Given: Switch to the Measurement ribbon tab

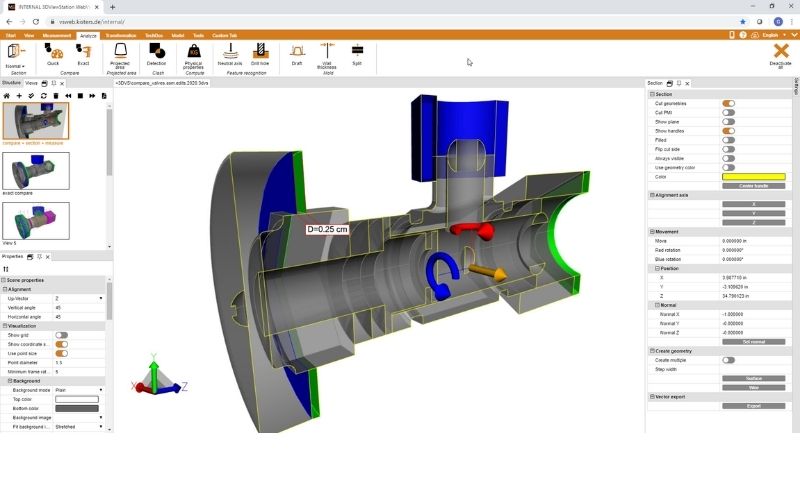Looking at the screenshot, I should [57, 36].
